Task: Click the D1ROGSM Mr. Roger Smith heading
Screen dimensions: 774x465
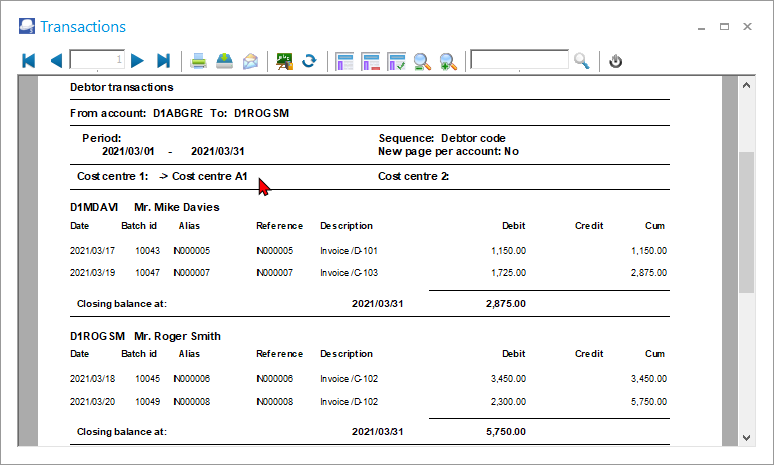Action: pos(145,336)
